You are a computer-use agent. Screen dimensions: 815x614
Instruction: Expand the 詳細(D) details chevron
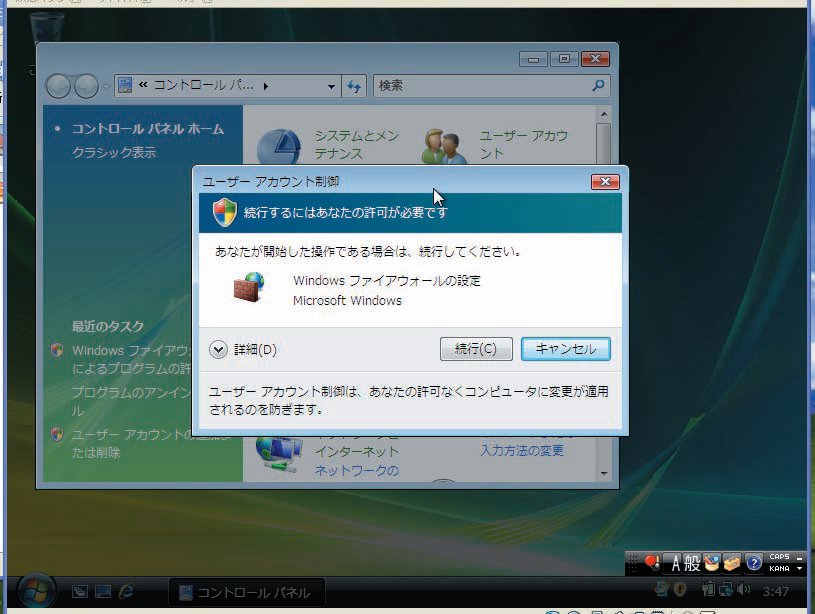click(218, 349)
